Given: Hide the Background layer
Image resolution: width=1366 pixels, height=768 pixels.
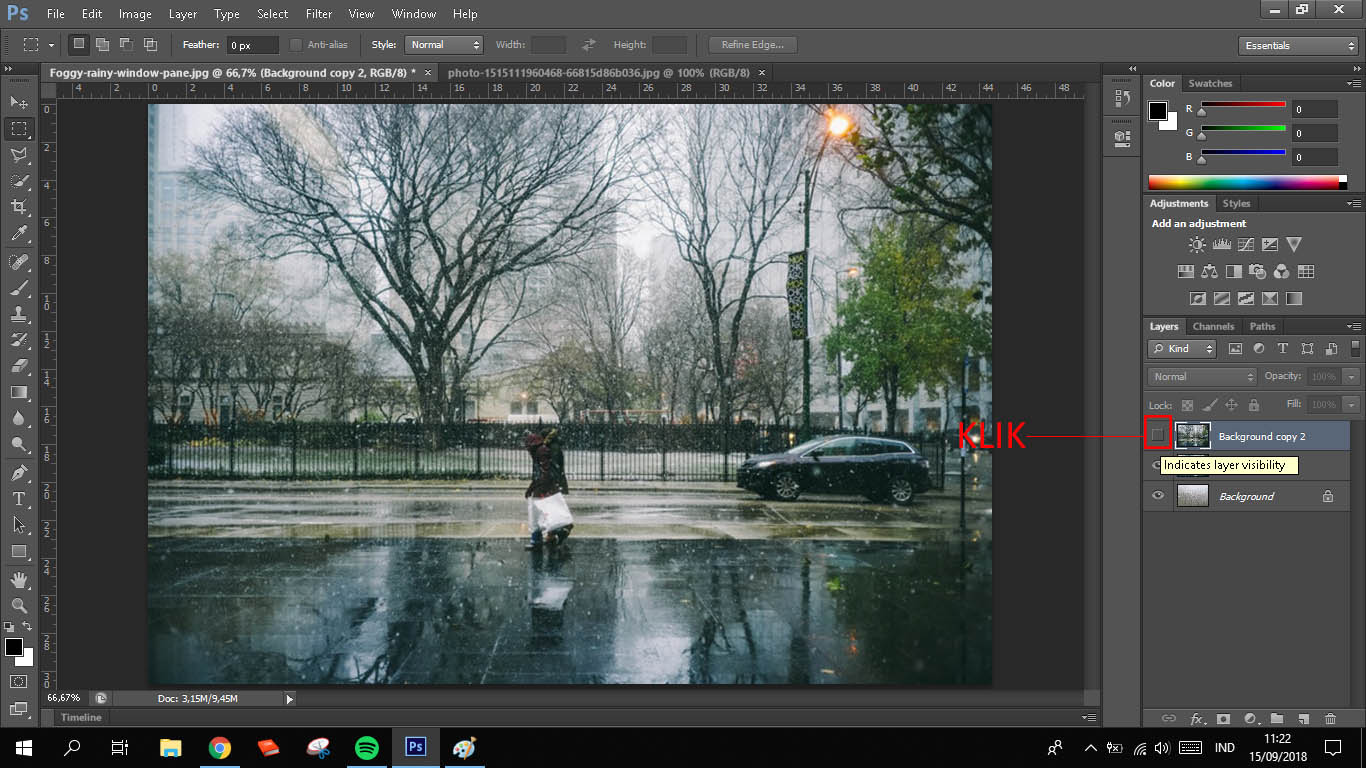Looking at the screenshot, I should click(1158, 496).
